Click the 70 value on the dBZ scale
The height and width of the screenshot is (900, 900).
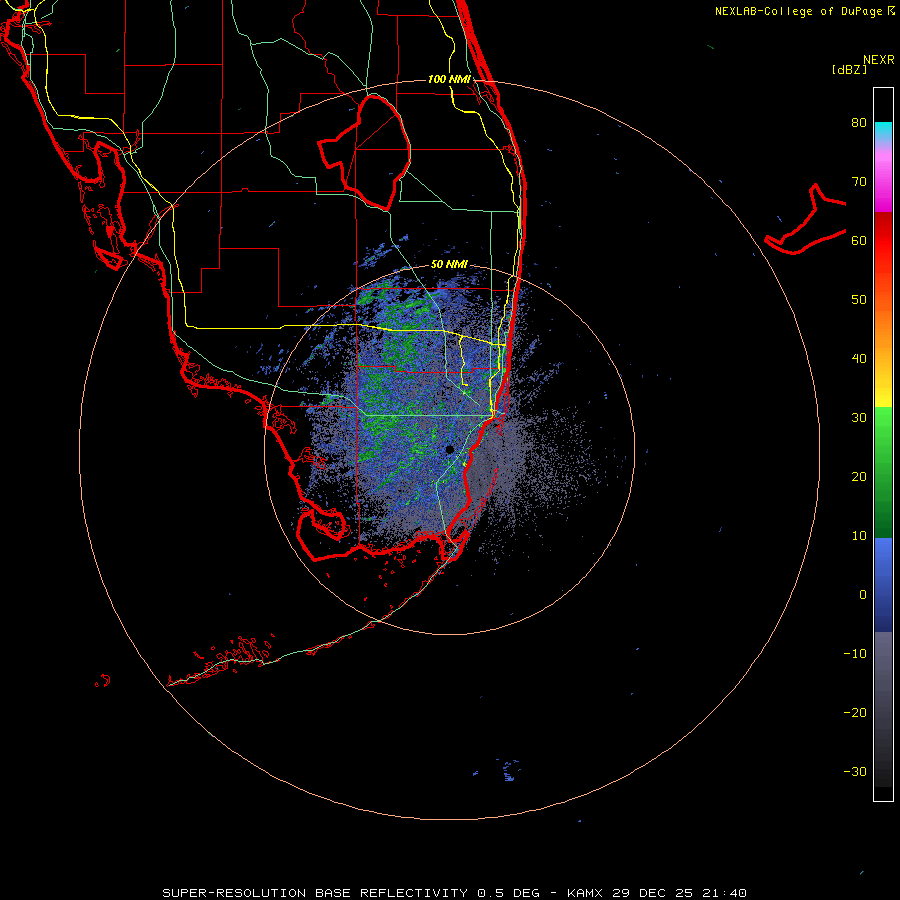coord(859,182)
